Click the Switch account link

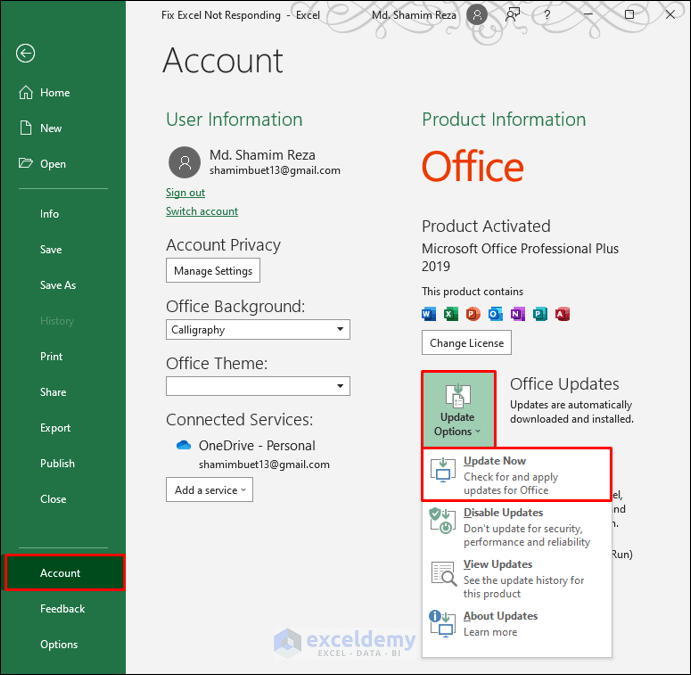tap(202, 211)
